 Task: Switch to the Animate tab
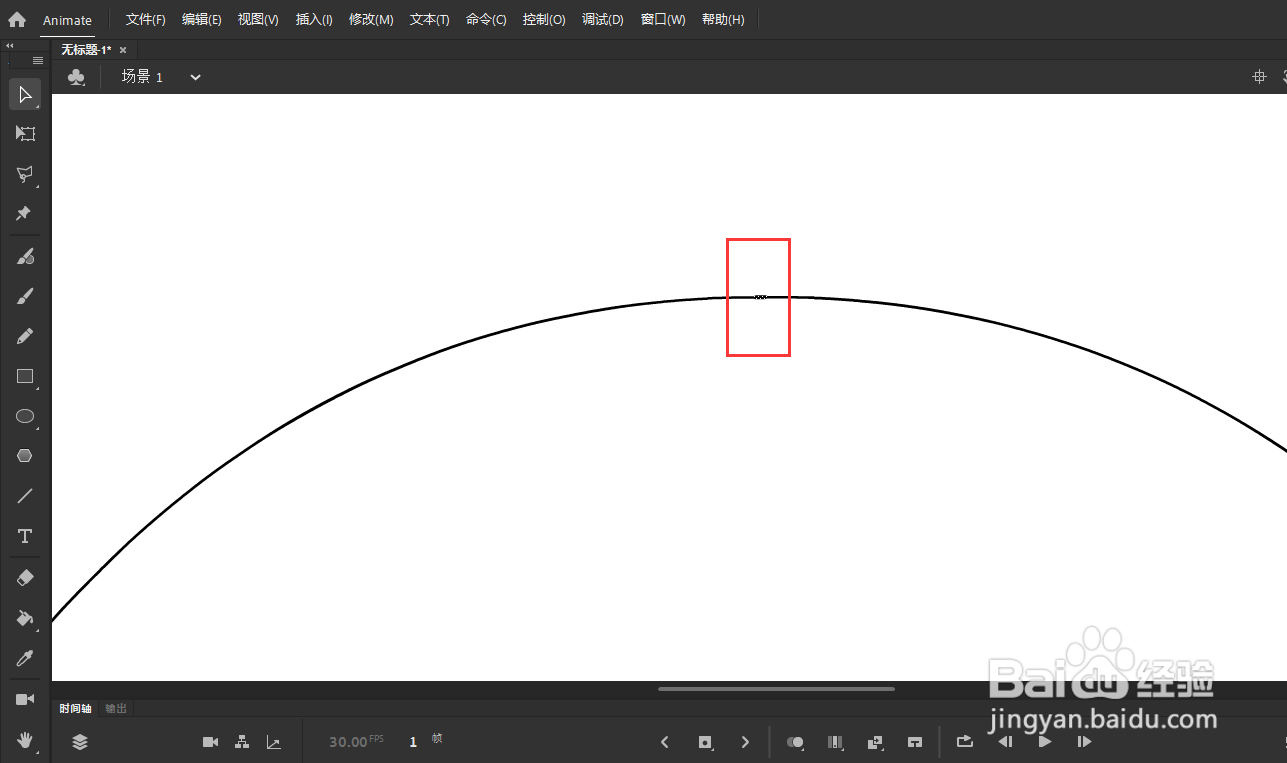67,20
